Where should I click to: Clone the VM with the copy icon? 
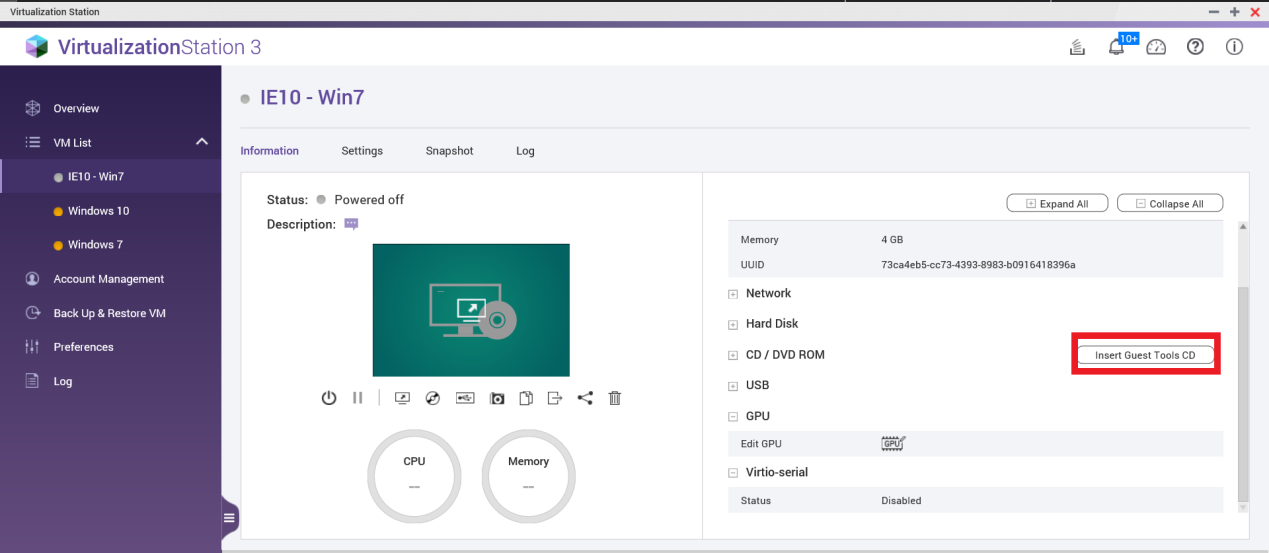(526, 398)
